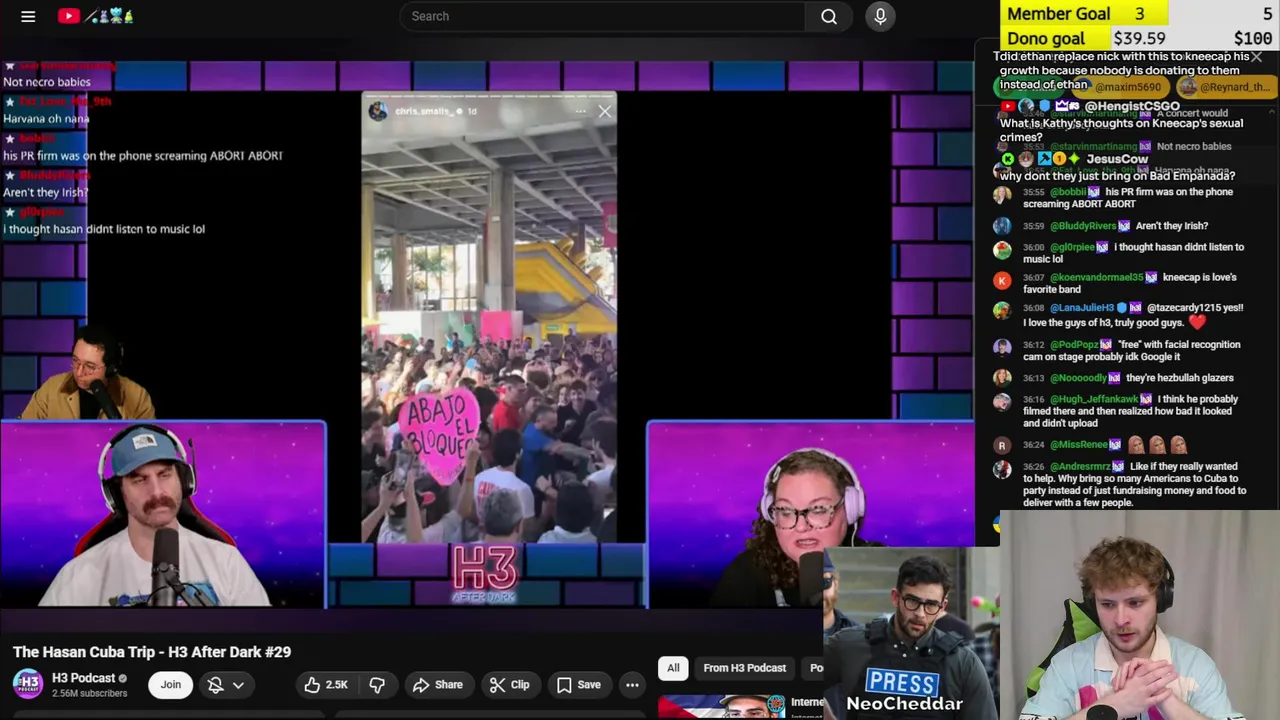
Task: Open chris_smalls_ story profile picture
Action: pyautogui.click(x=377, y=111)
